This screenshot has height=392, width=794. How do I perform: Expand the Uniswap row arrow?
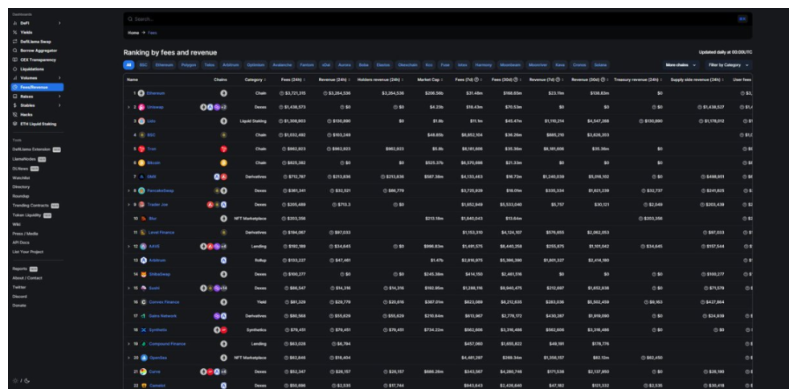[129, 107]
